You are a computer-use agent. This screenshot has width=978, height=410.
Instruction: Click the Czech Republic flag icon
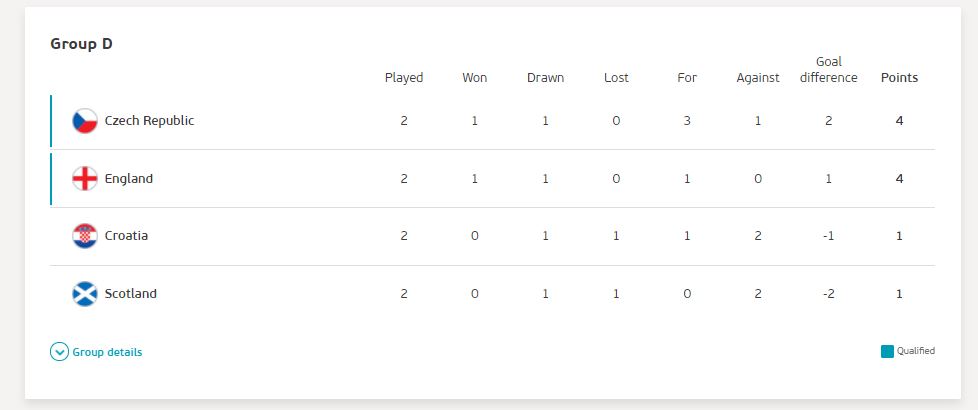[x=85, y=121]
